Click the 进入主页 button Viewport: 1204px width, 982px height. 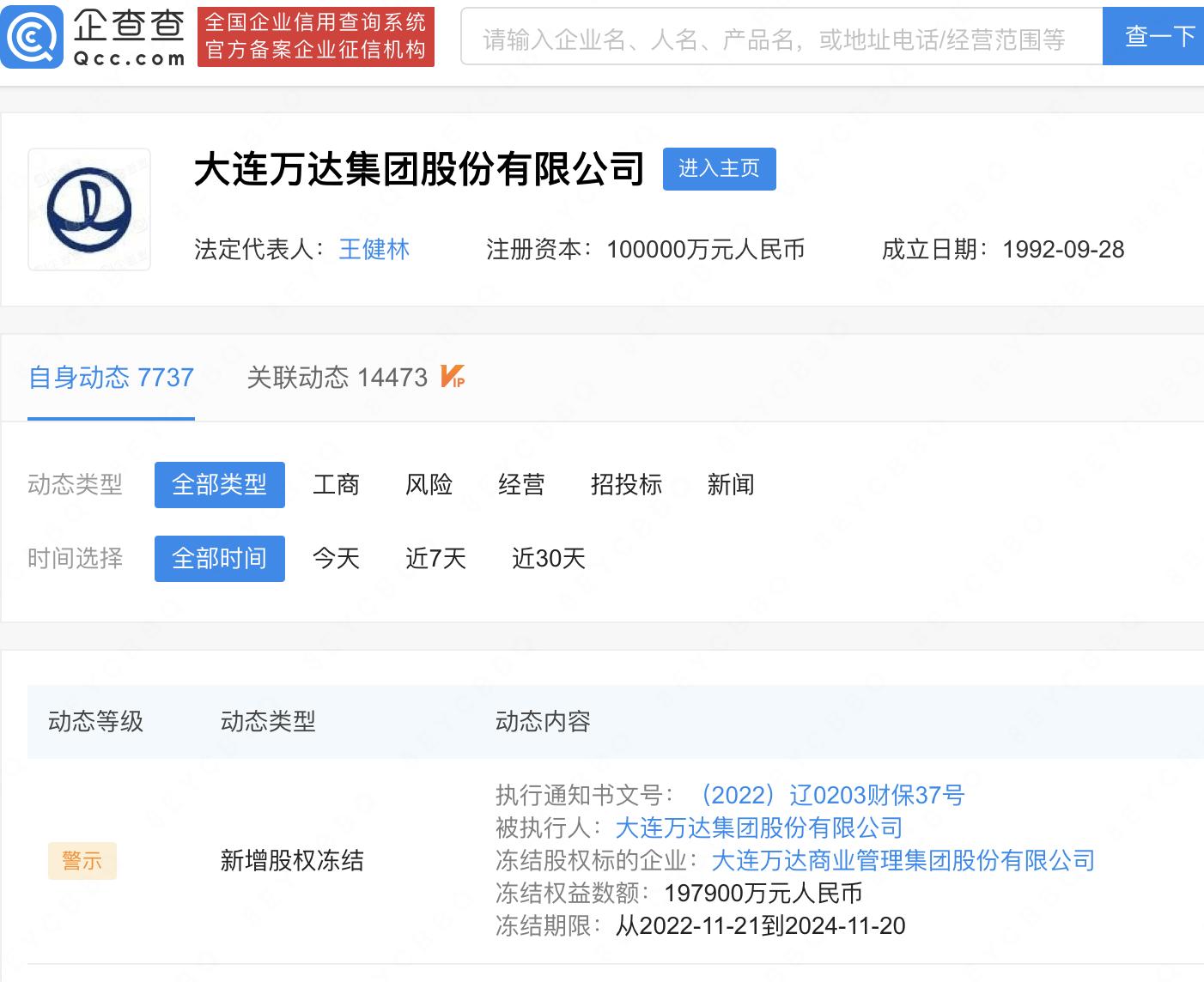pos(720,169)
